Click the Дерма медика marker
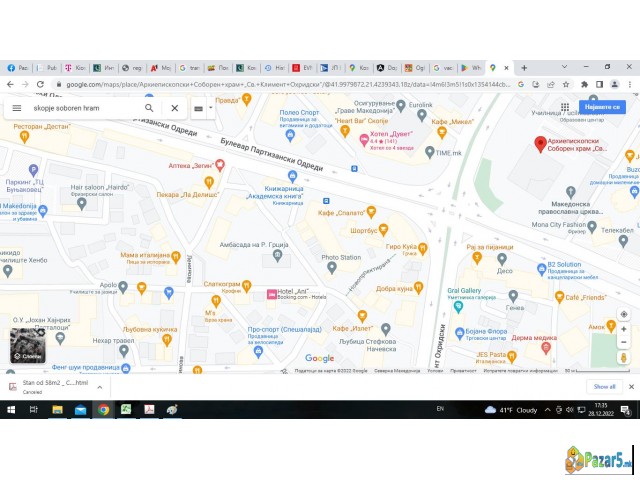The height and width of the screenshot is (480, 640). click(x=546, y=348)
